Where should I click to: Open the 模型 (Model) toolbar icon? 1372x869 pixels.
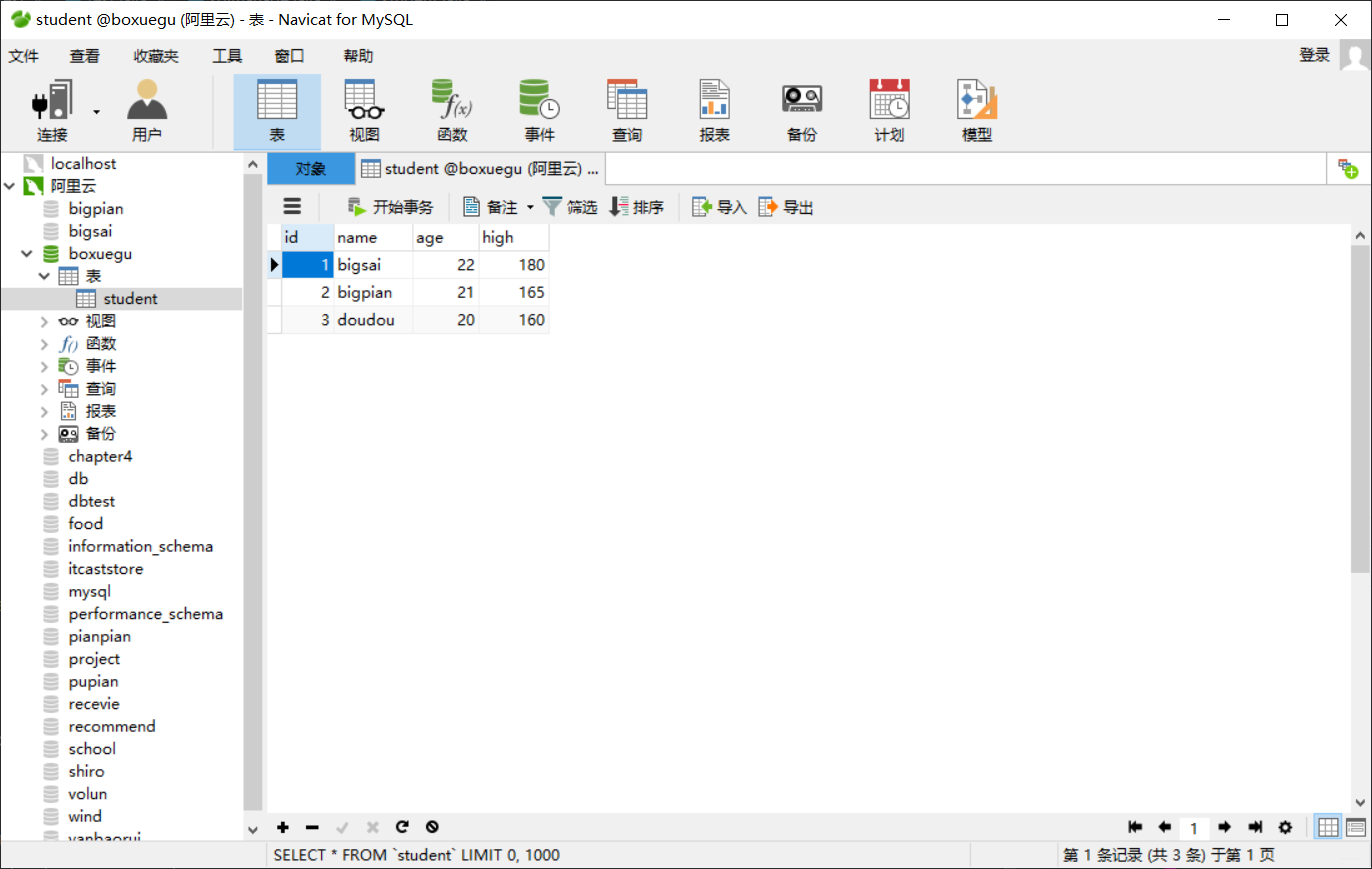[977, 111]
